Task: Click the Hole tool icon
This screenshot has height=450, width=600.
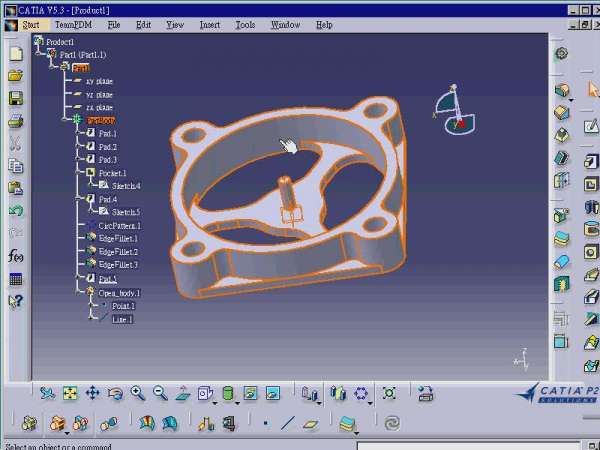Action: coord(592,252)
